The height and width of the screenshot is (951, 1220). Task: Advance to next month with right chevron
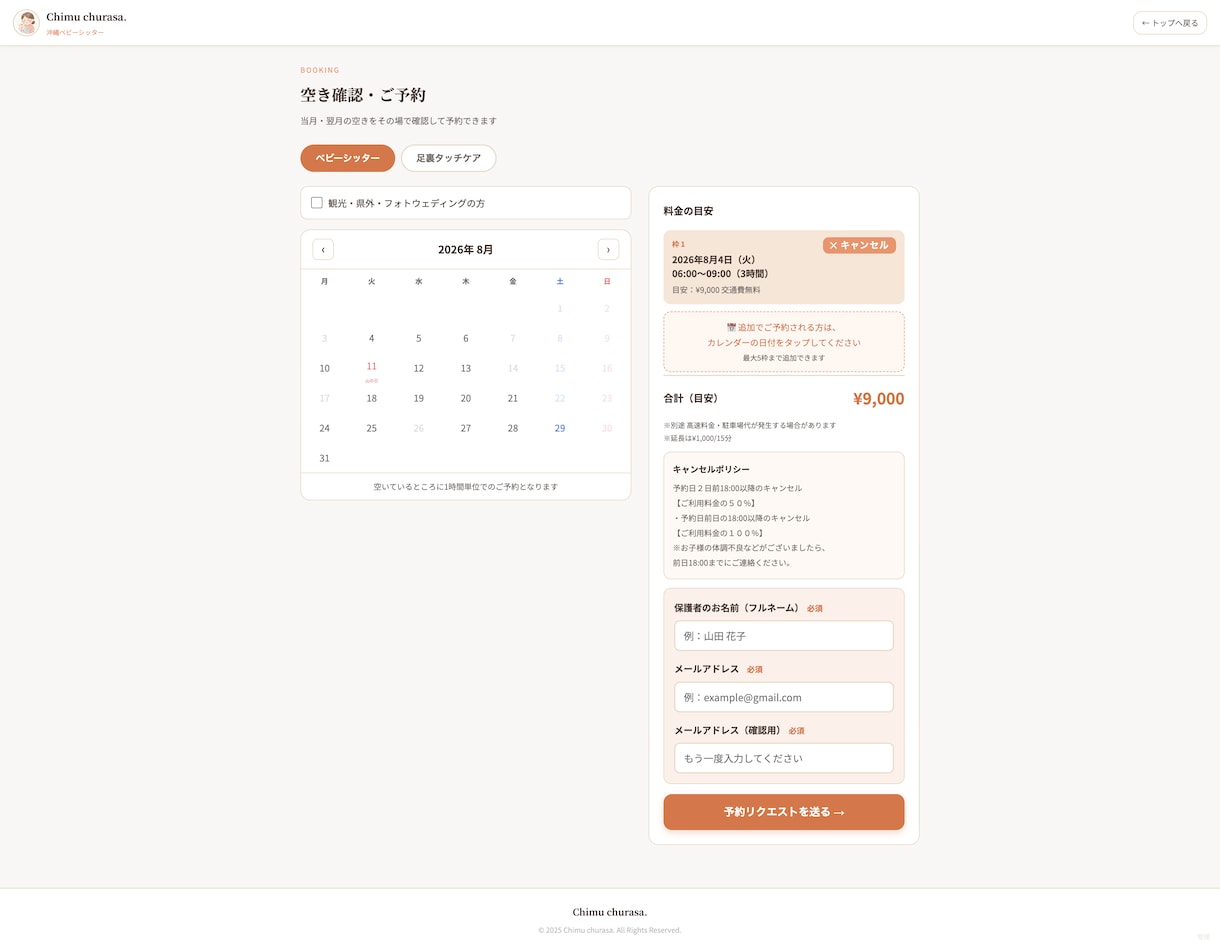coord(608,250)
